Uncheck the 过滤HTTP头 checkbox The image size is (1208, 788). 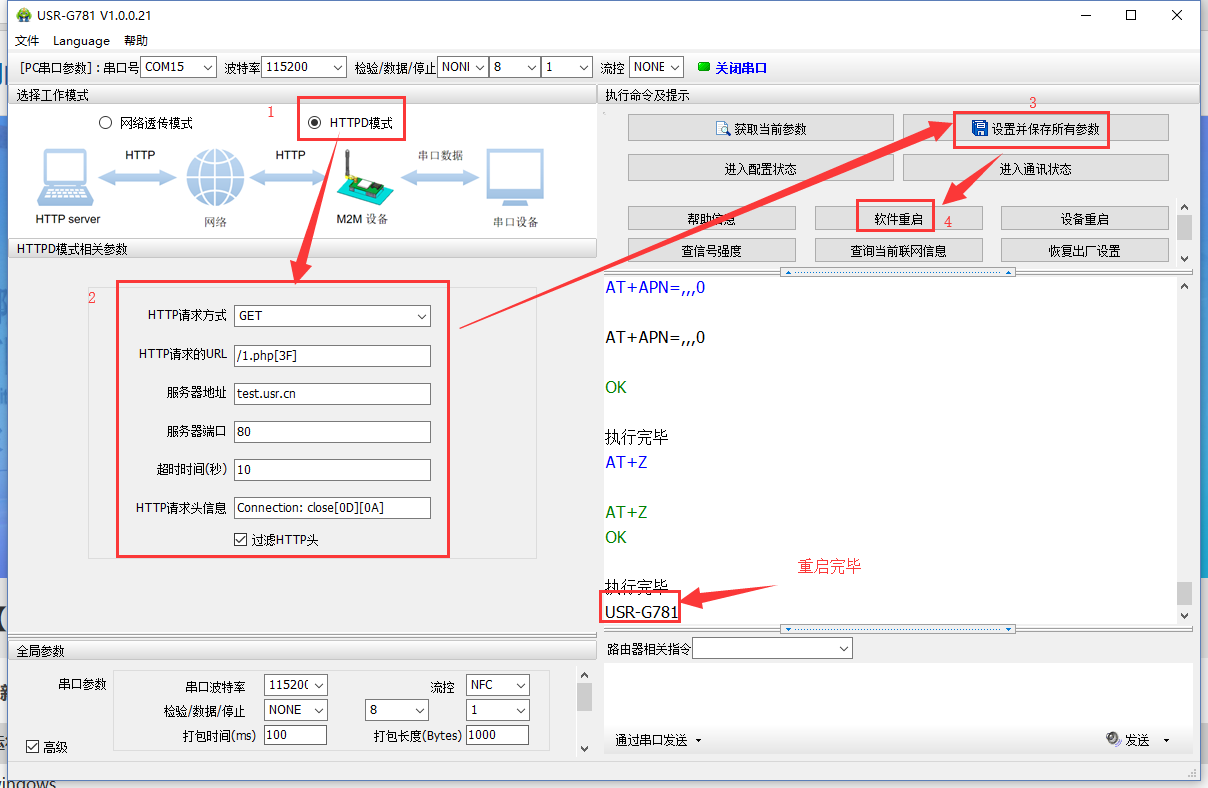tap(240, 539)
